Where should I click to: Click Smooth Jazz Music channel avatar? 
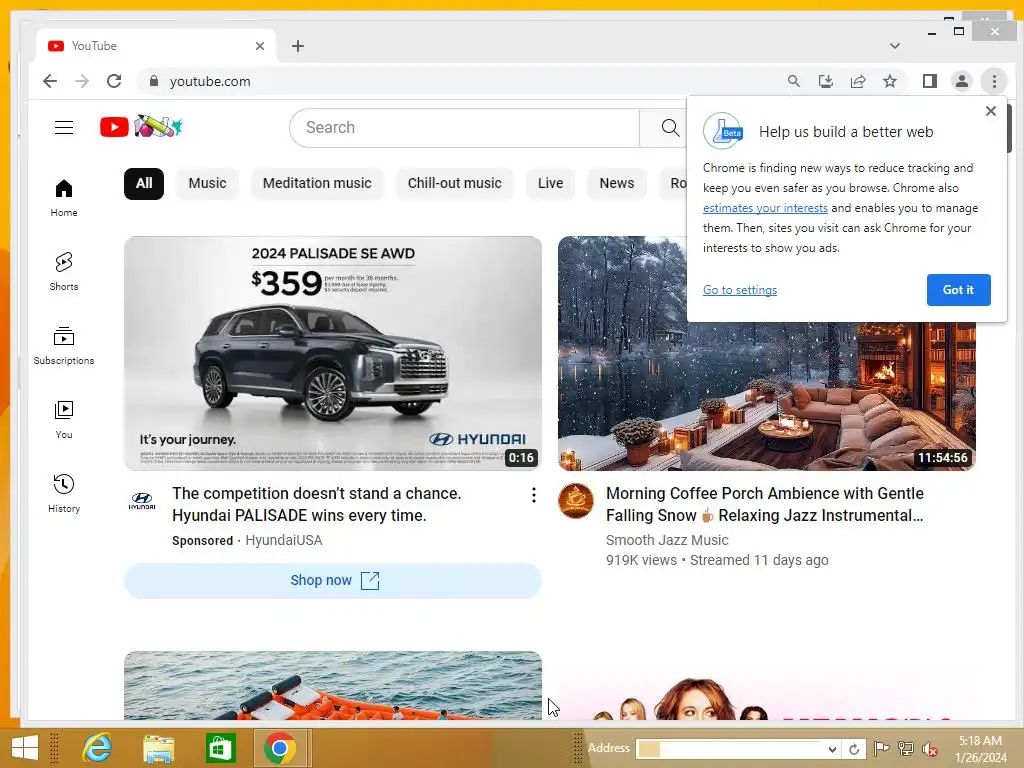coord(575,501)
